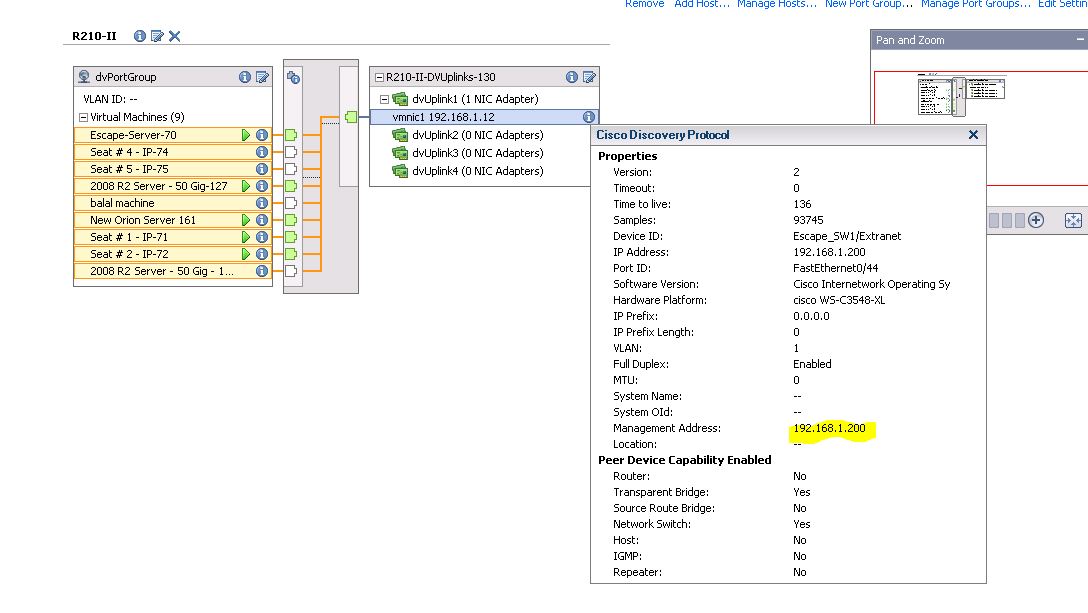The image size is (1088, 613).
Task: Click powered-on arrow of Seat # 2 - IP-72
Action: click(246, 254)
